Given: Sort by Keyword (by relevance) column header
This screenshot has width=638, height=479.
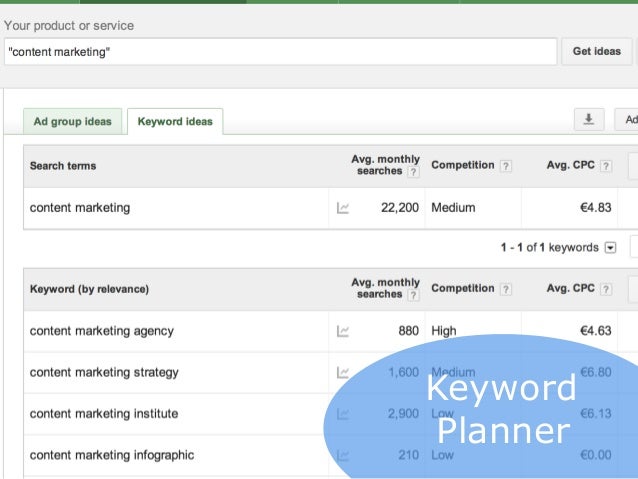Looking at the screenshot, I should pos(89,289).
